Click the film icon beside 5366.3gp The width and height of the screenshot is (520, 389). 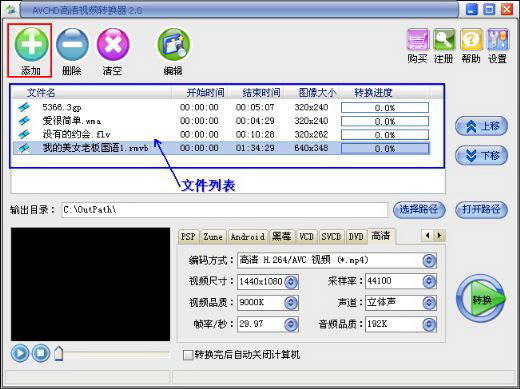[x=24, y=107]
